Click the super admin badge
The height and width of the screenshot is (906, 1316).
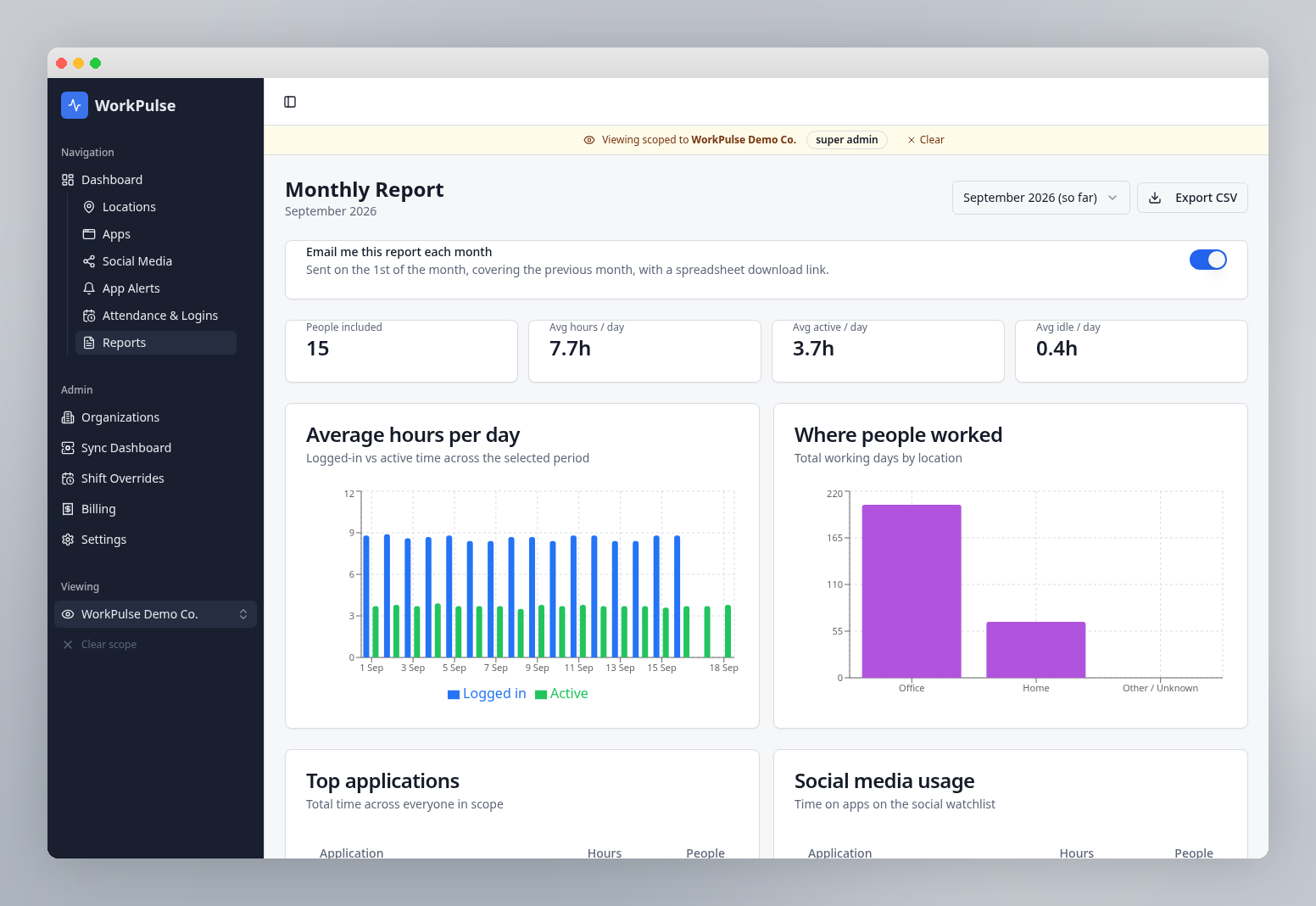tap(846, 140)
